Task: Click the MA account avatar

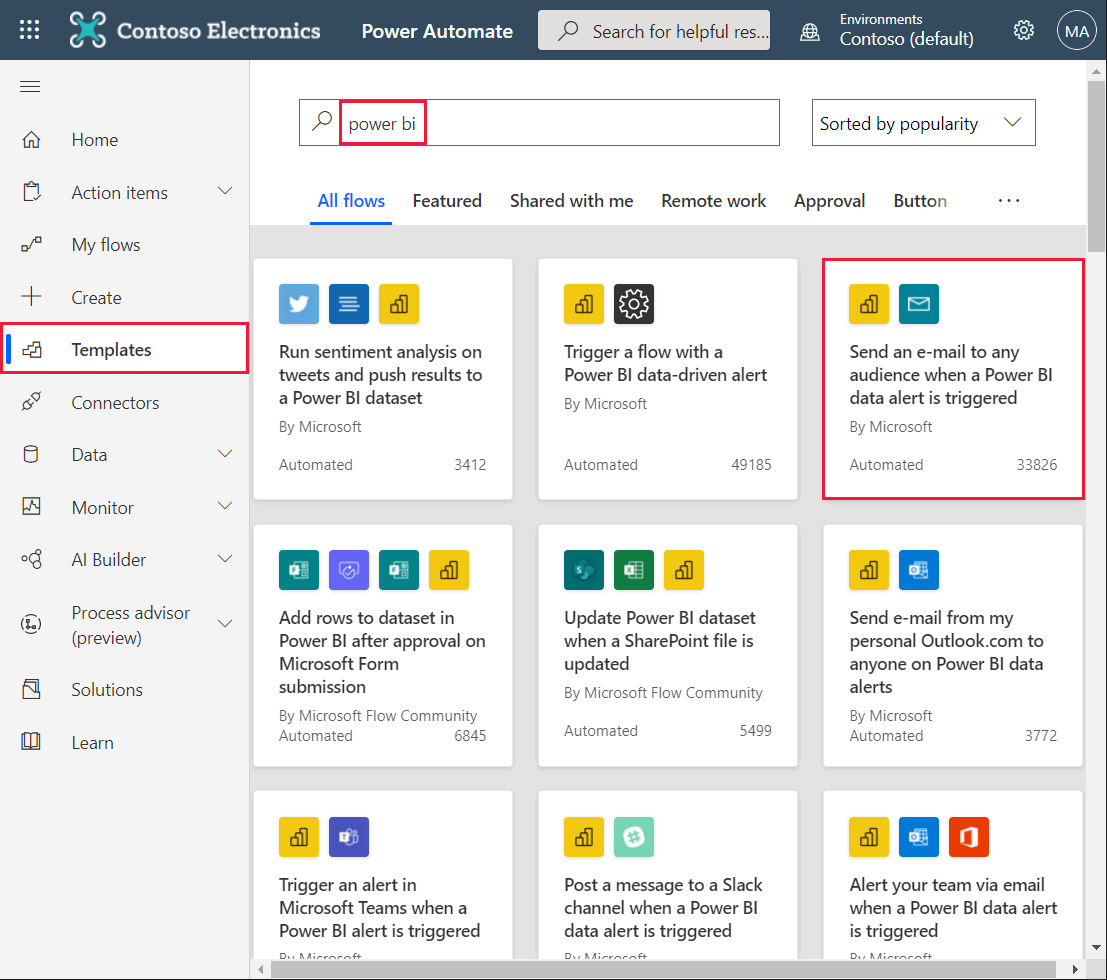Action: click(x=1077, y=30)
